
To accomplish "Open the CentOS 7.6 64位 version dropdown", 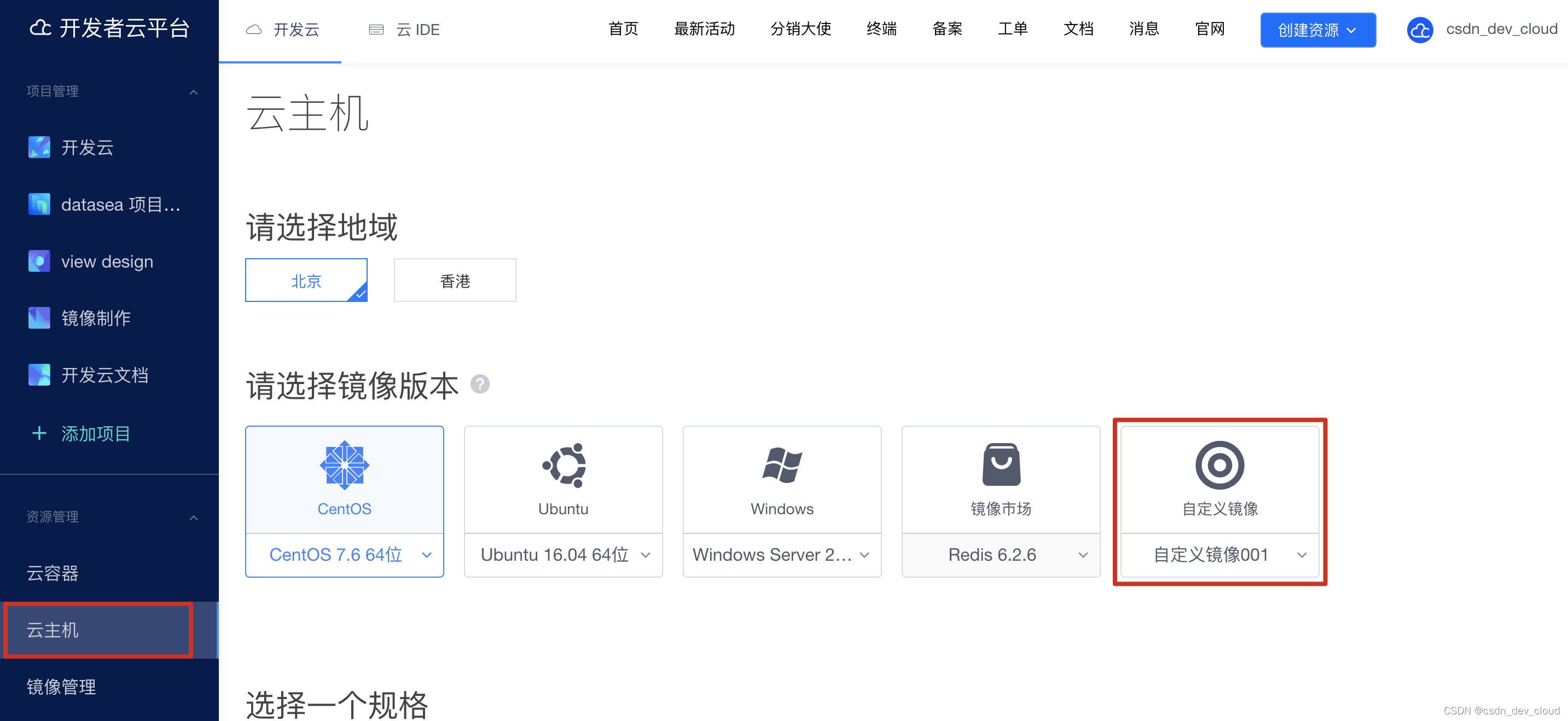I will coord(345,555).
